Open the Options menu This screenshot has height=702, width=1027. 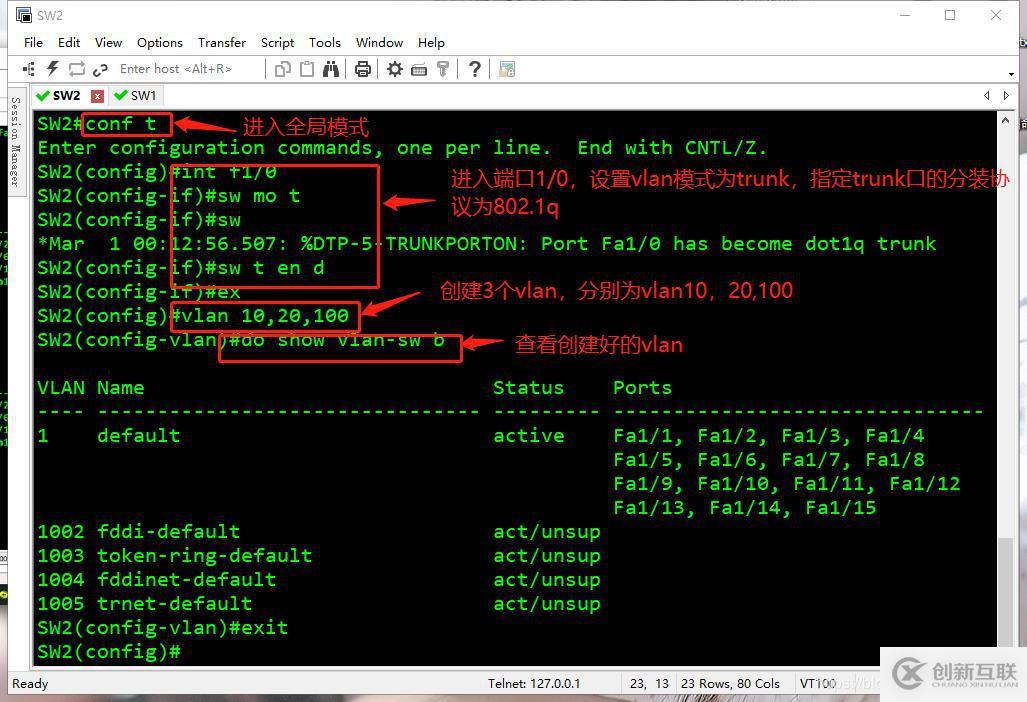click(160, 43)
